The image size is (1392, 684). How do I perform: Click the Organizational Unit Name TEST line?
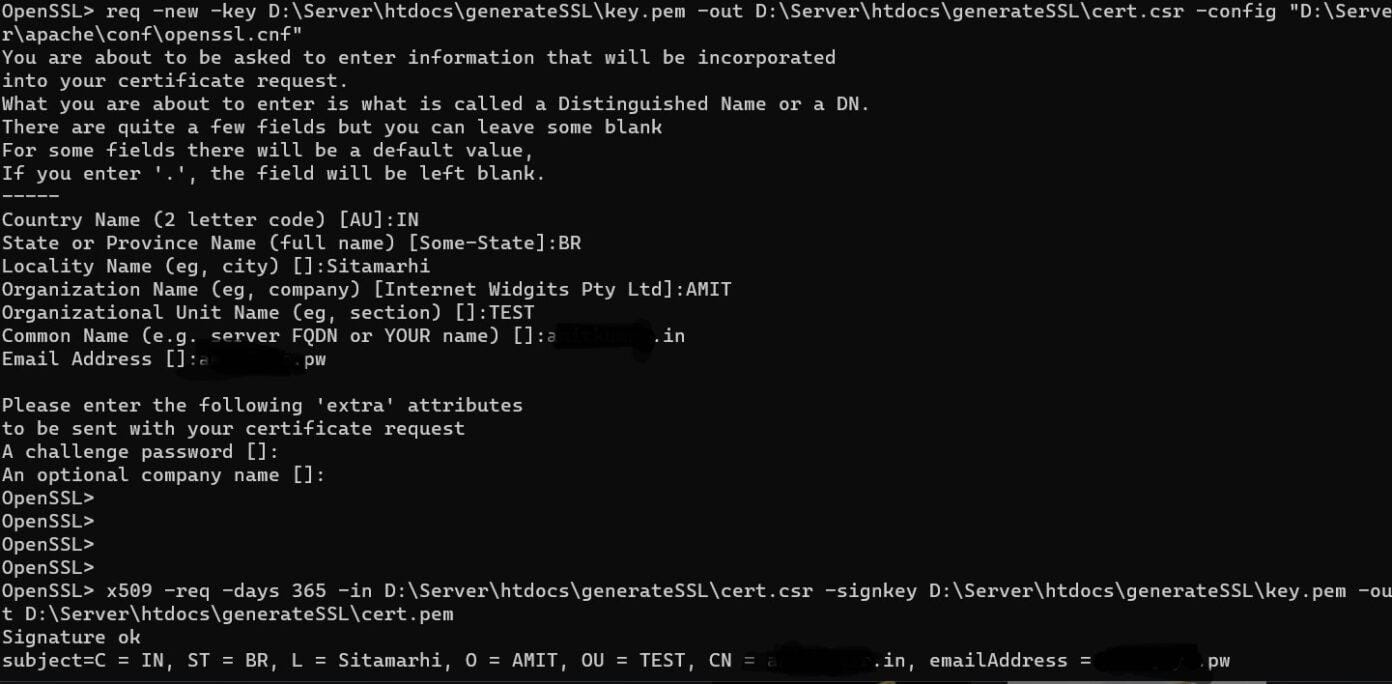[x=267, y=312]
